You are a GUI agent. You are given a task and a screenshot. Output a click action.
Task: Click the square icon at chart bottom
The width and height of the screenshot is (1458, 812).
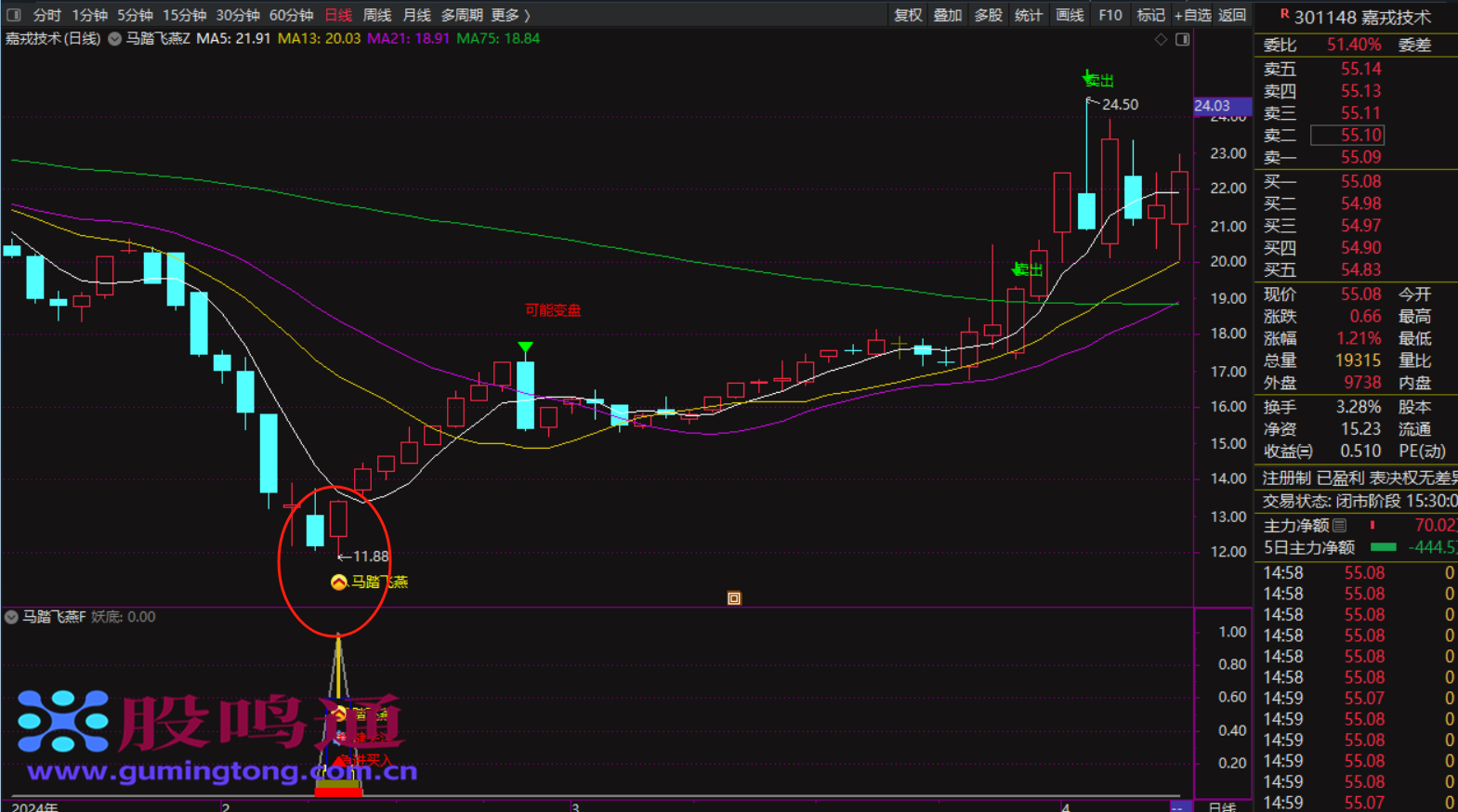click(734, 598)
